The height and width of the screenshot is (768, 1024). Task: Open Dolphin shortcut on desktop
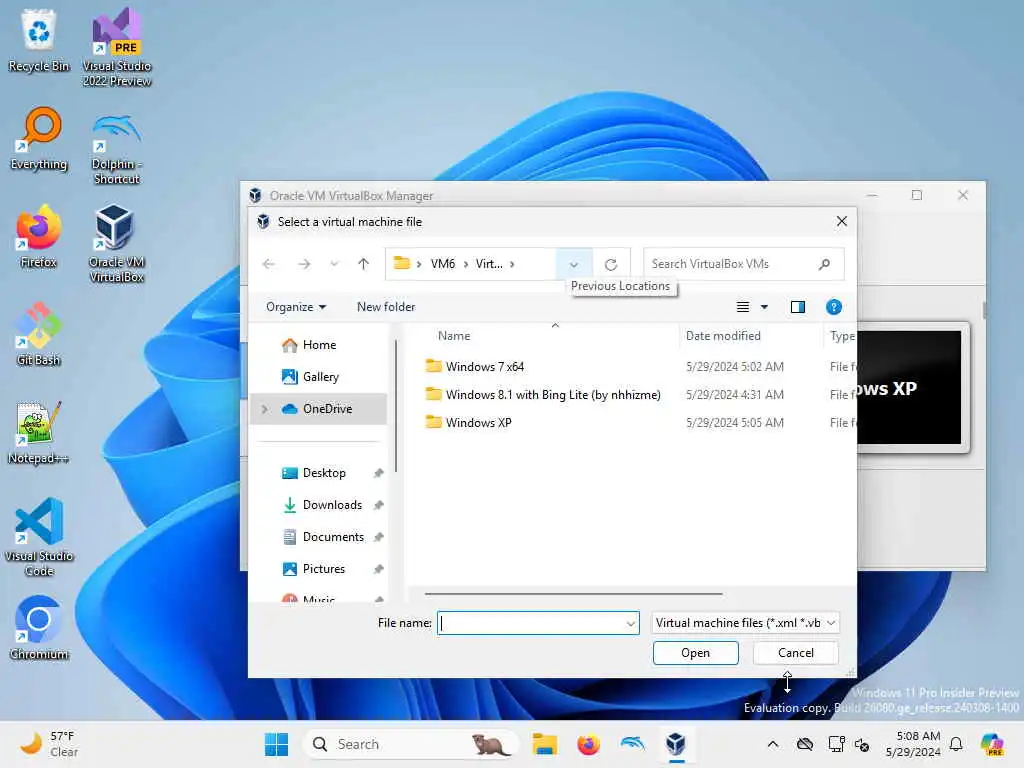tap(117, 146)
